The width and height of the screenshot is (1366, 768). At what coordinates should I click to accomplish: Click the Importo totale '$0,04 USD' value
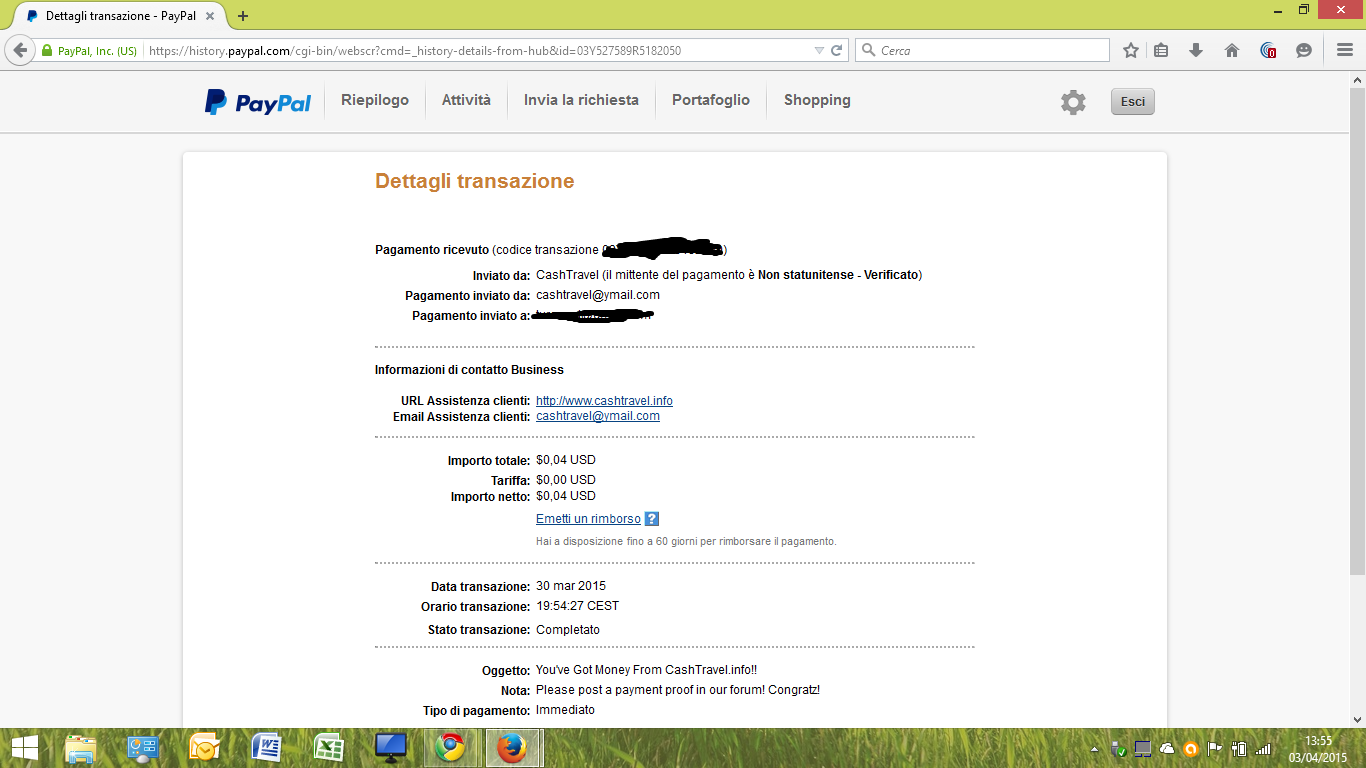point(566,460)
